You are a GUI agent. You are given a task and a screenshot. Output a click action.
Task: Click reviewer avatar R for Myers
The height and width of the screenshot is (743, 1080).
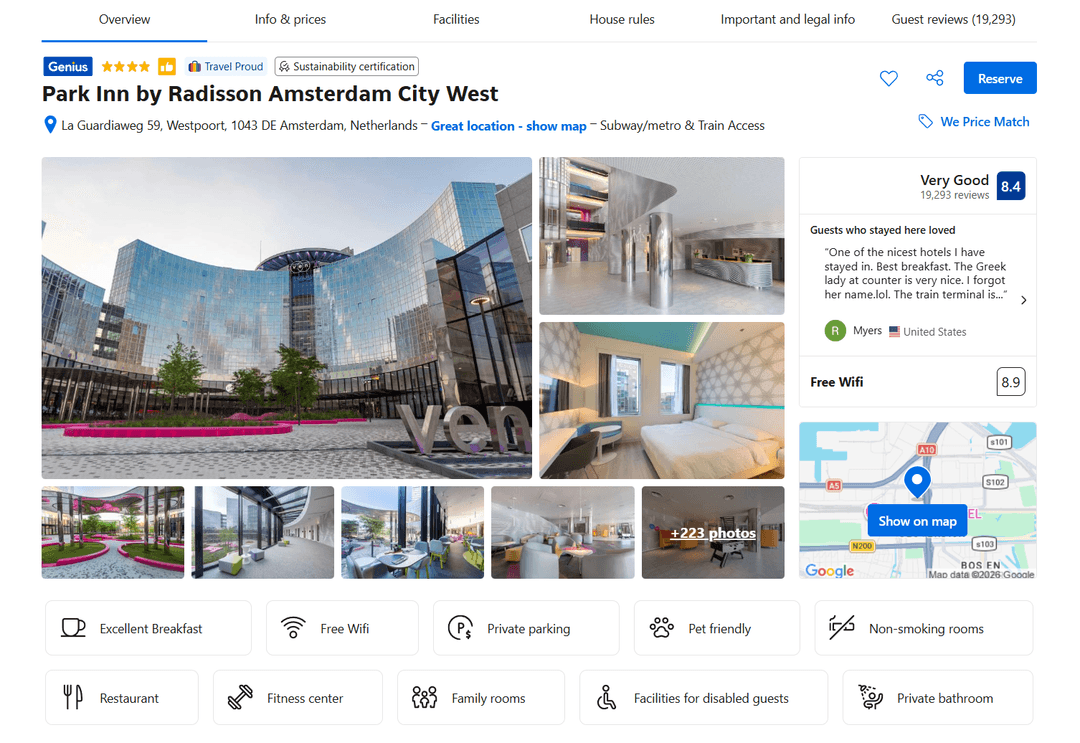(835, 331)
